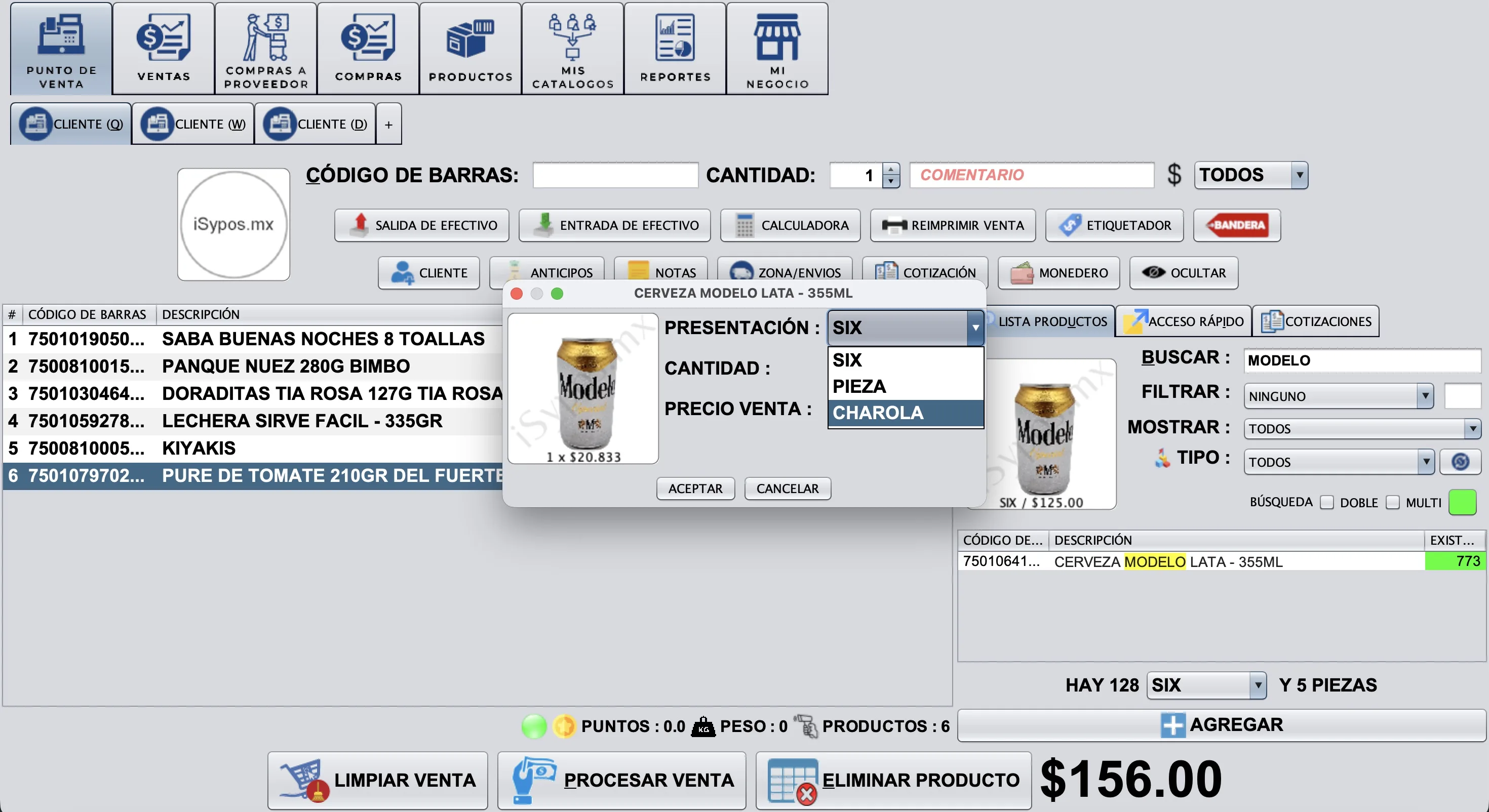Image resolution: width=1489 pixels, height=812 pixels.
Task: Open the TODOS price dropdown
Action: click(x=1251, y=175)
